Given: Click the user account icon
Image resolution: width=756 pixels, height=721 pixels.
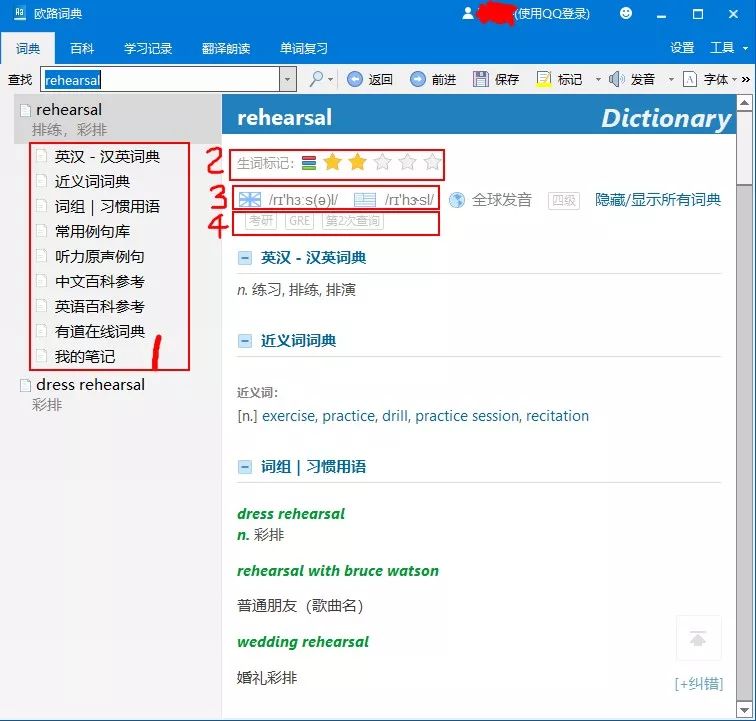Looking at the screenshot, I should point(468,14).
